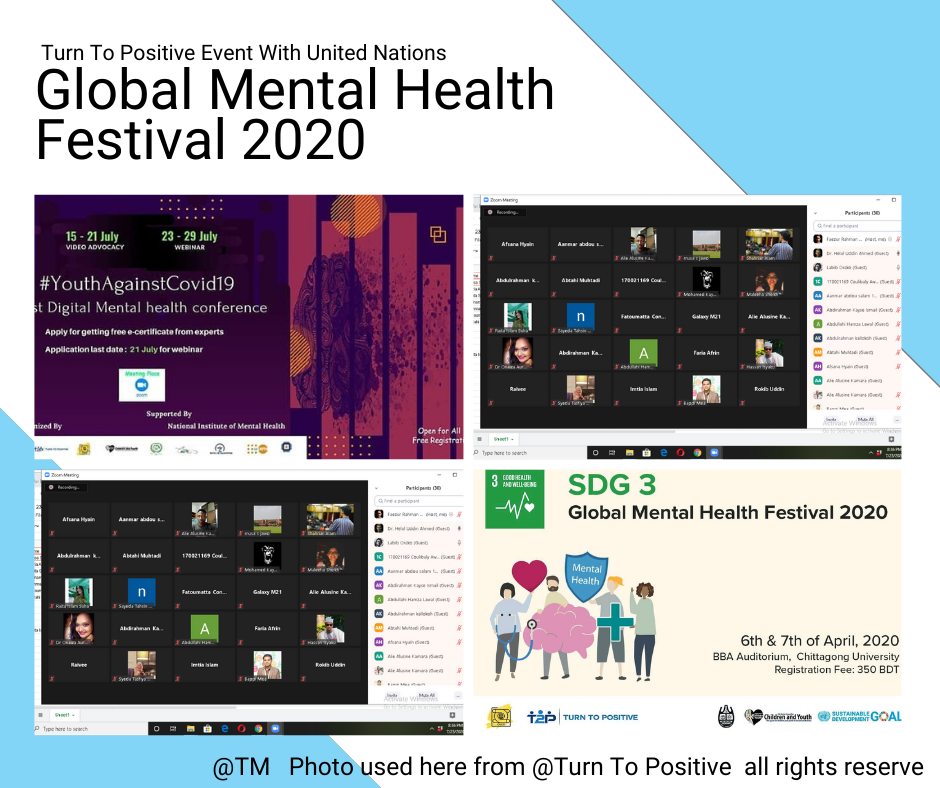Open Edge from the upper-right screenshot's taskbar

[x=664, y=453]
